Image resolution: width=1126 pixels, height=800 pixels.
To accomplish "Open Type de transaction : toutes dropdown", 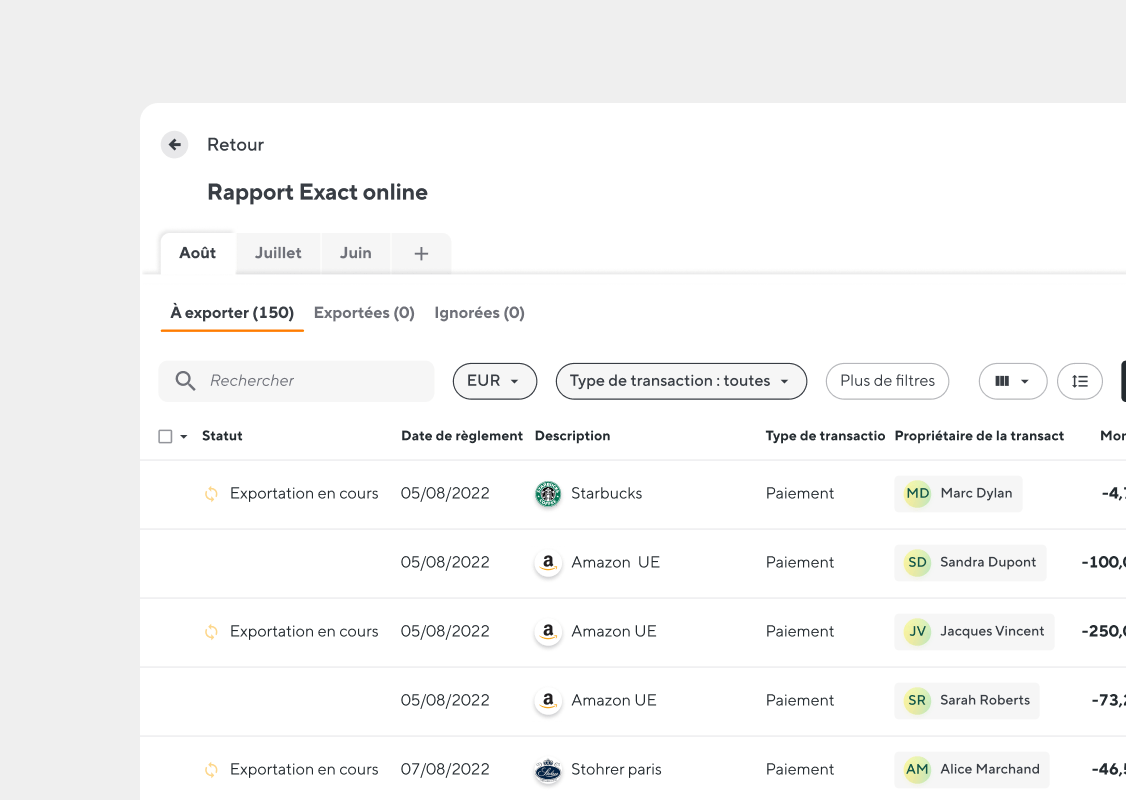I will (681, 381).
